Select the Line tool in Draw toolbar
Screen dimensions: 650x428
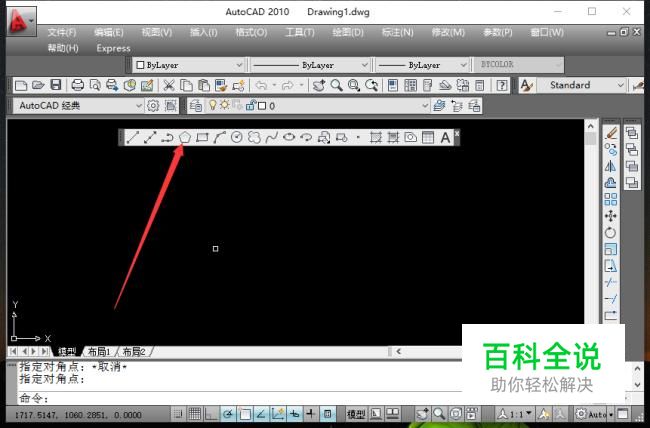[x=132, y=137]
